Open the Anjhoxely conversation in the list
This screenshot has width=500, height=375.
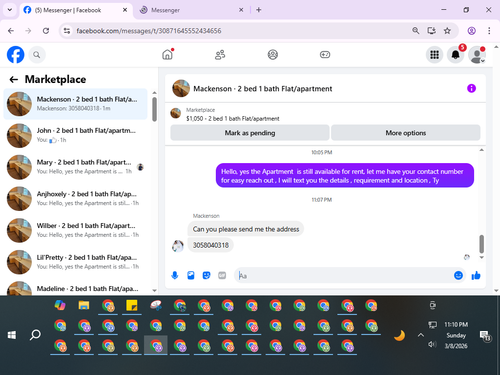pyautogui.click(x=75, y=199)
